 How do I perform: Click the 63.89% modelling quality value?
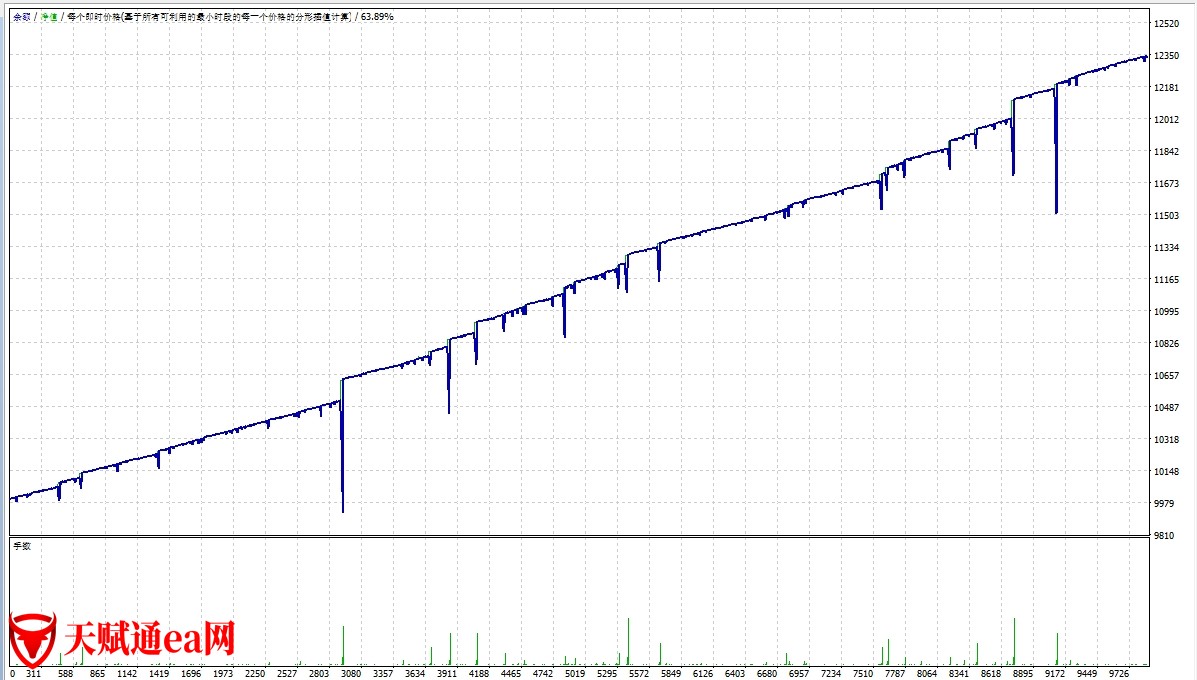click(377, 17)
